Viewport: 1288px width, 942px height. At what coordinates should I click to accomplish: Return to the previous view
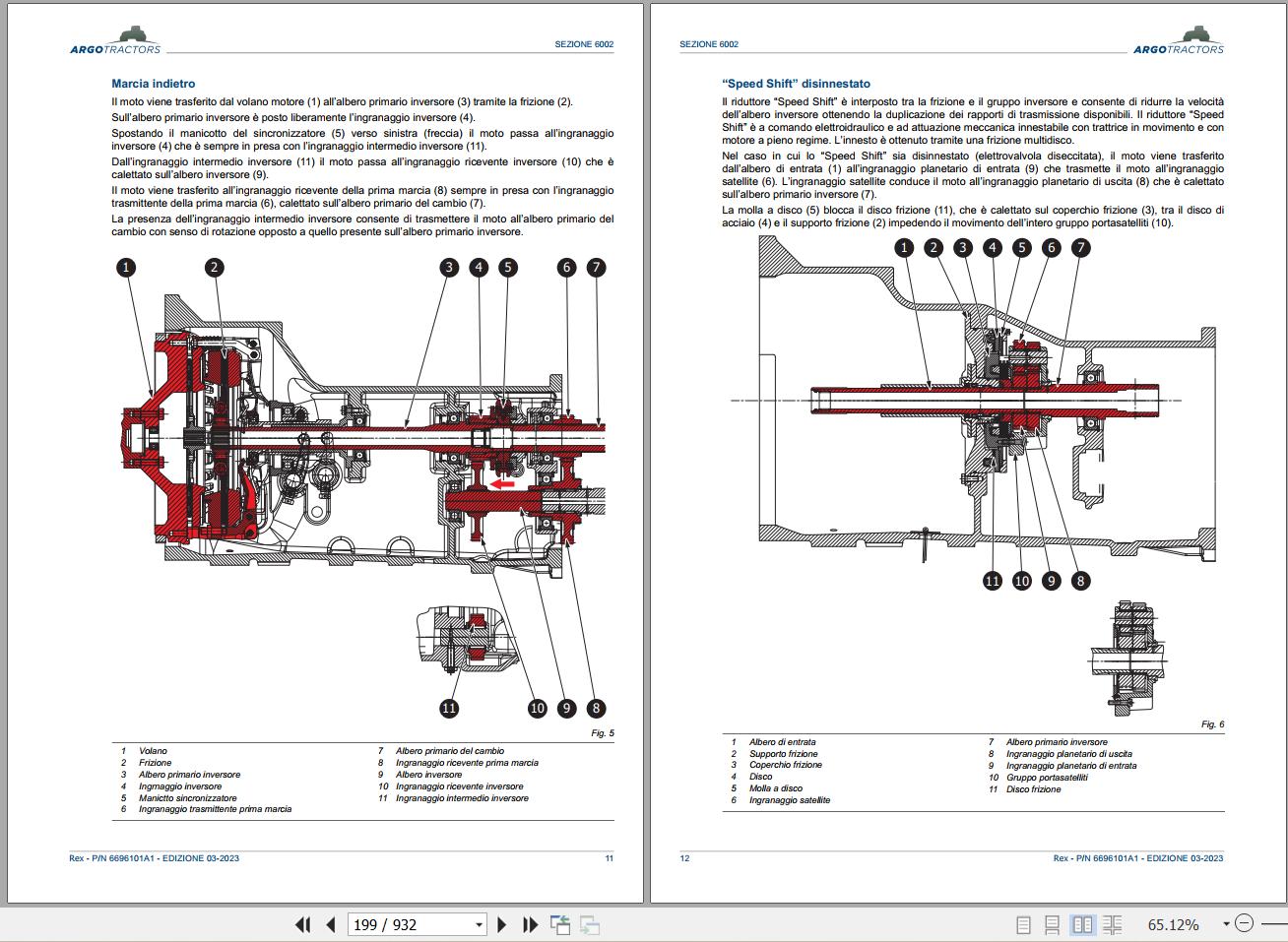pos(561,924)
